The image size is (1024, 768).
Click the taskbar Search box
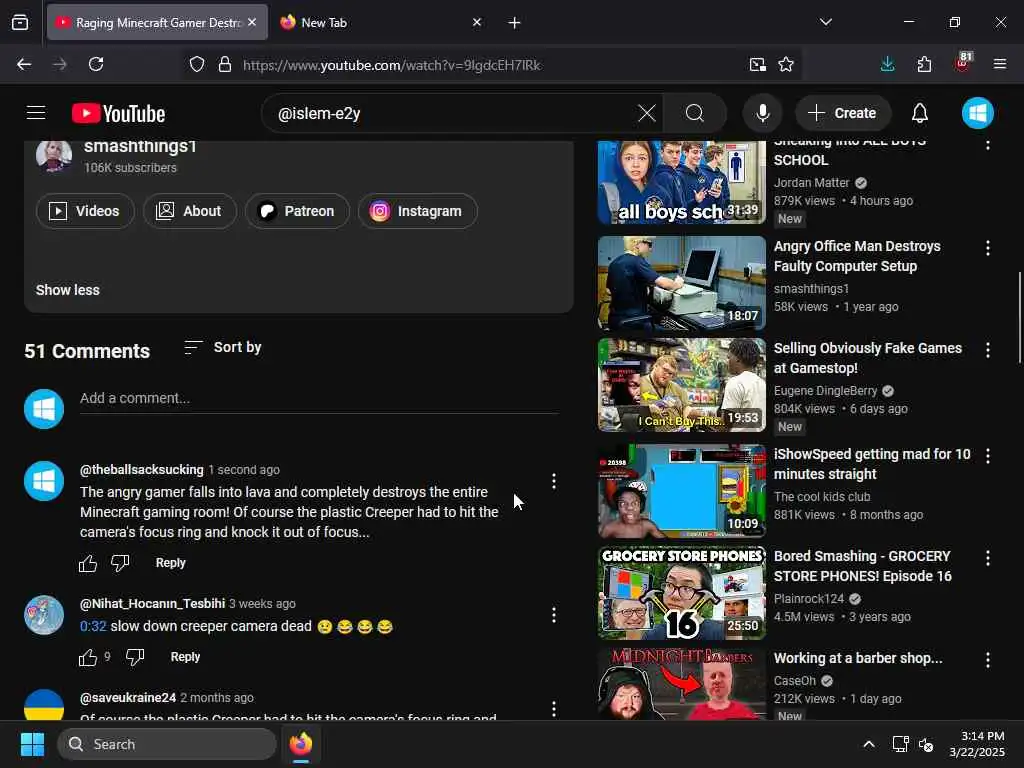pos(167,744)
